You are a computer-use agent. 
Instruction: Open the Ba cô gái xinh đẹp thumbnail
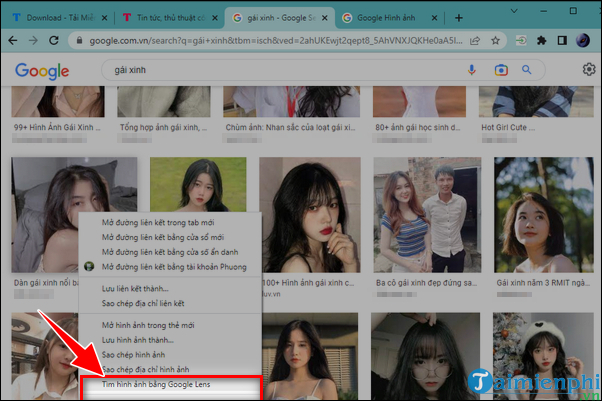coord(427,215)
